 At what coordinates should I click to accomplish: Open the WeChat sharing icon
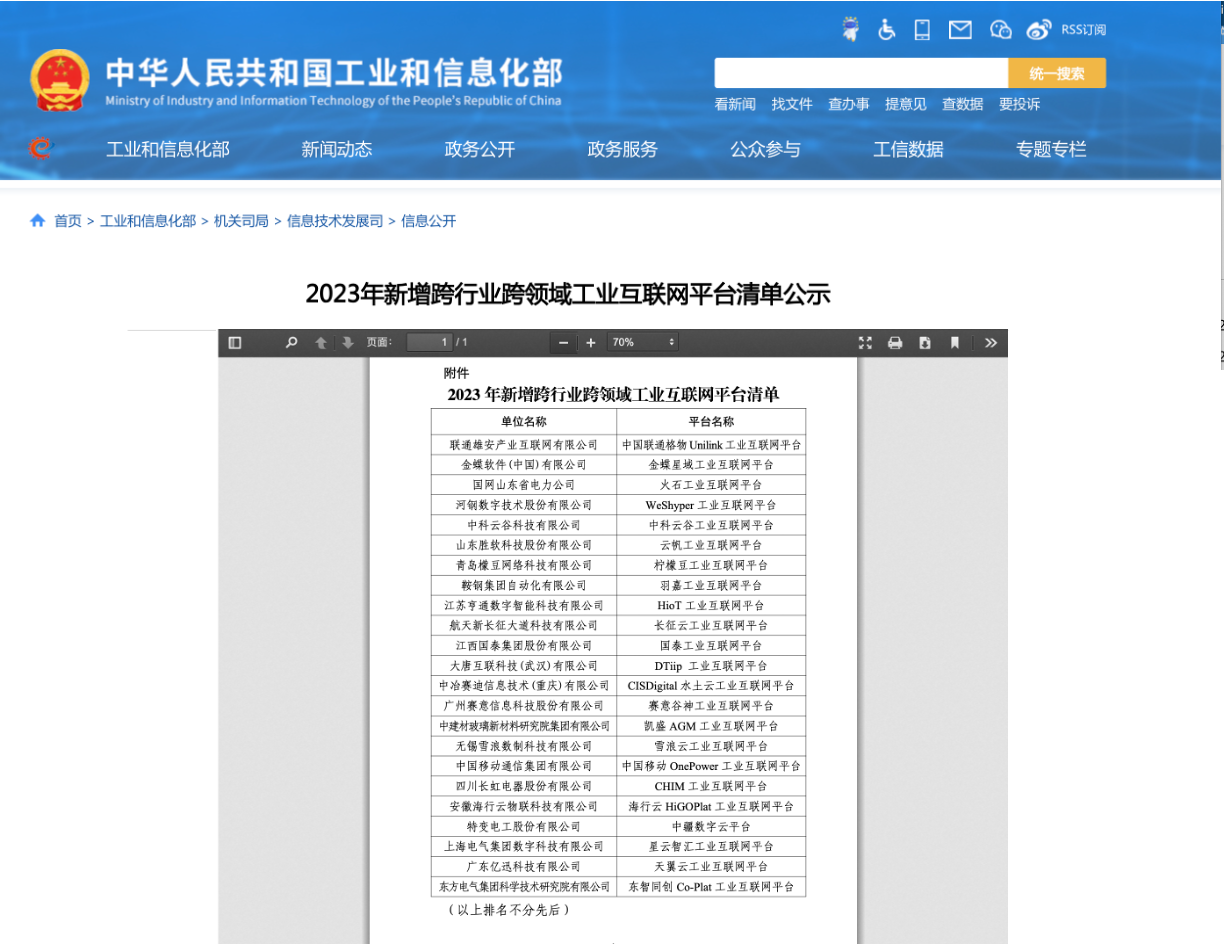coord(1000,29)
